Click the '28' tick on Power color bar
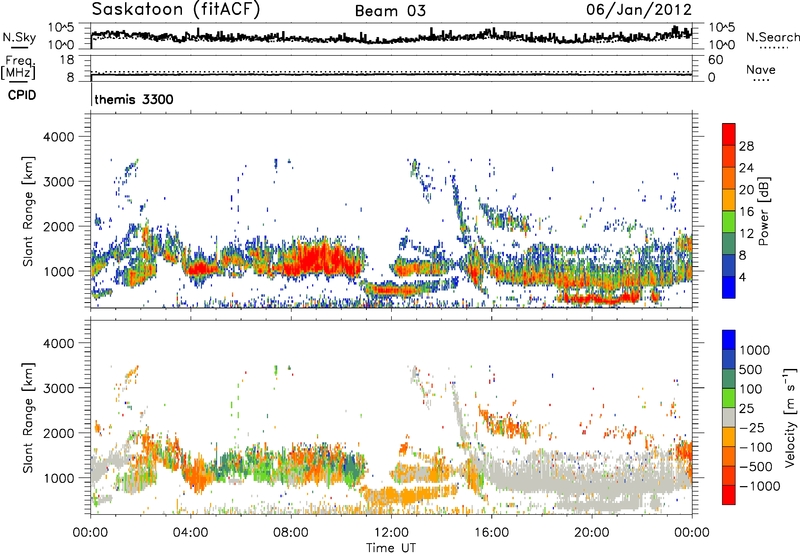The width and height of the screenshot is (800, 554). point(746,146)
